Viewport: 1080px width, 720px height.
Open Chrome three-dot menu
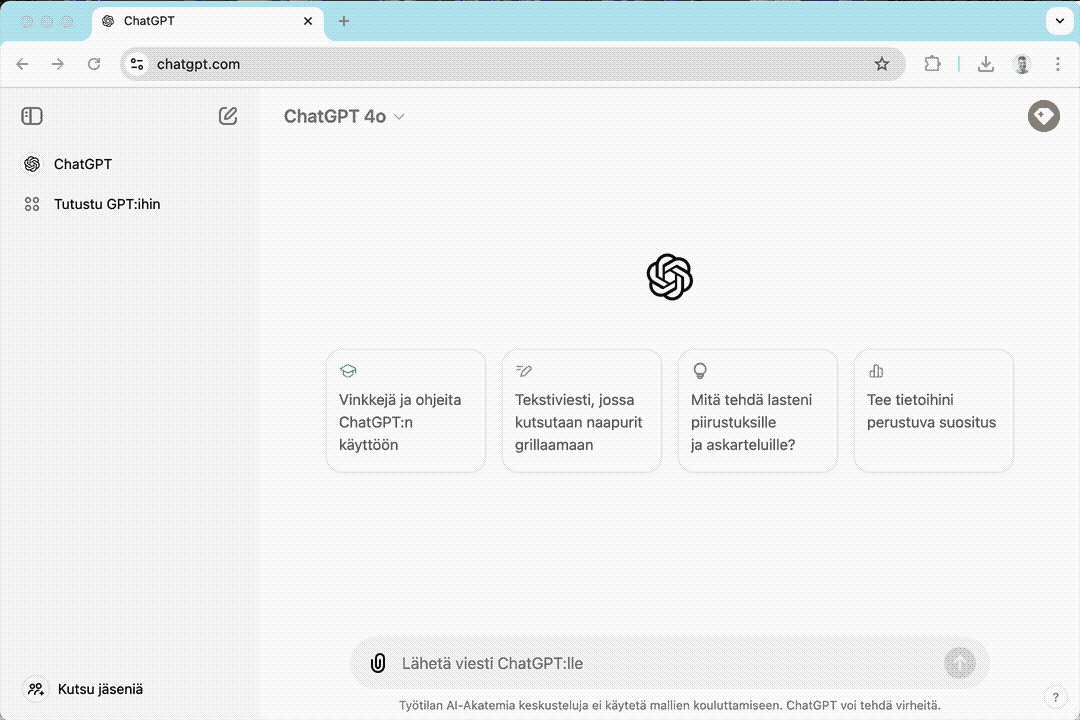click(x=1058, y=64)
